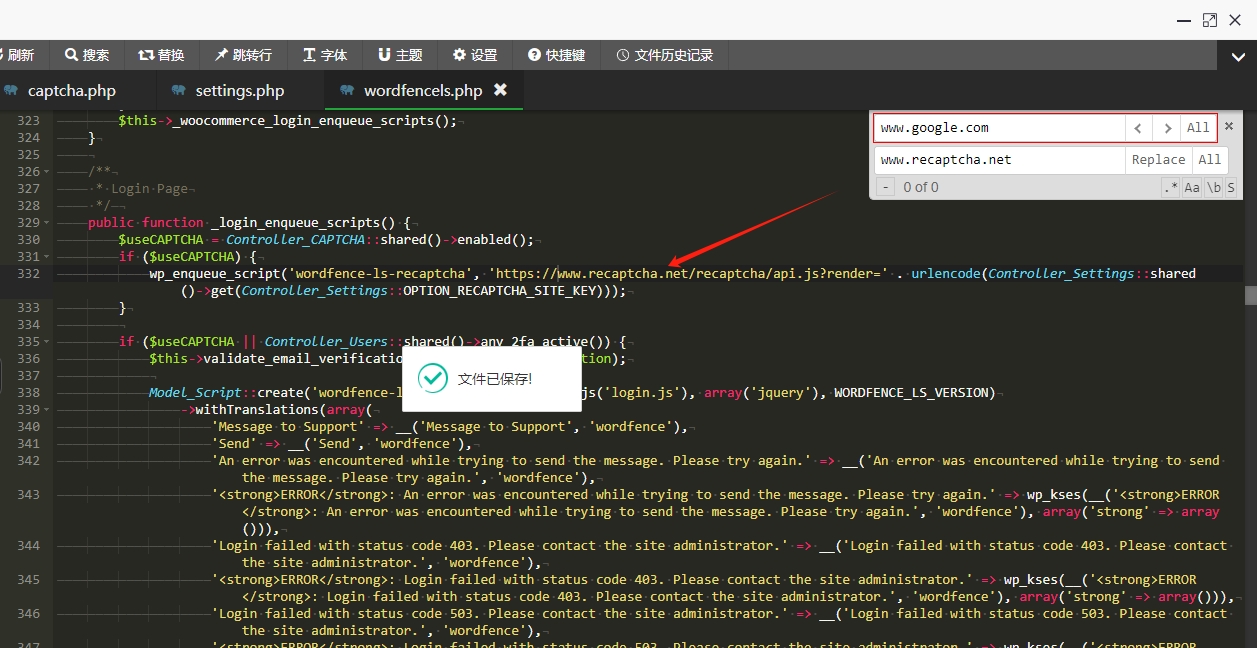Close the find and replace panel

(1230, 126)
